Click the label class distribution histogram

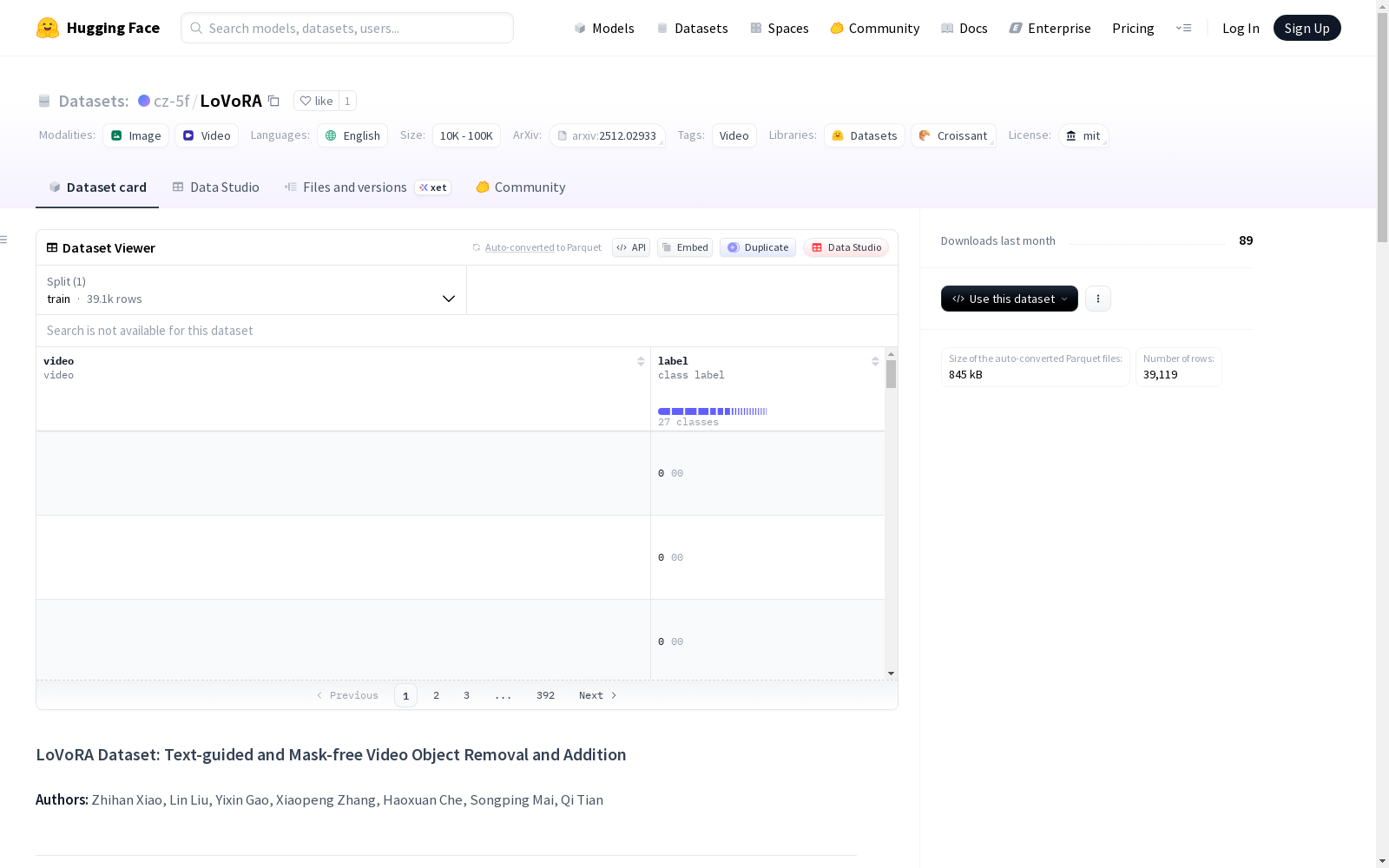click(712, 411)
